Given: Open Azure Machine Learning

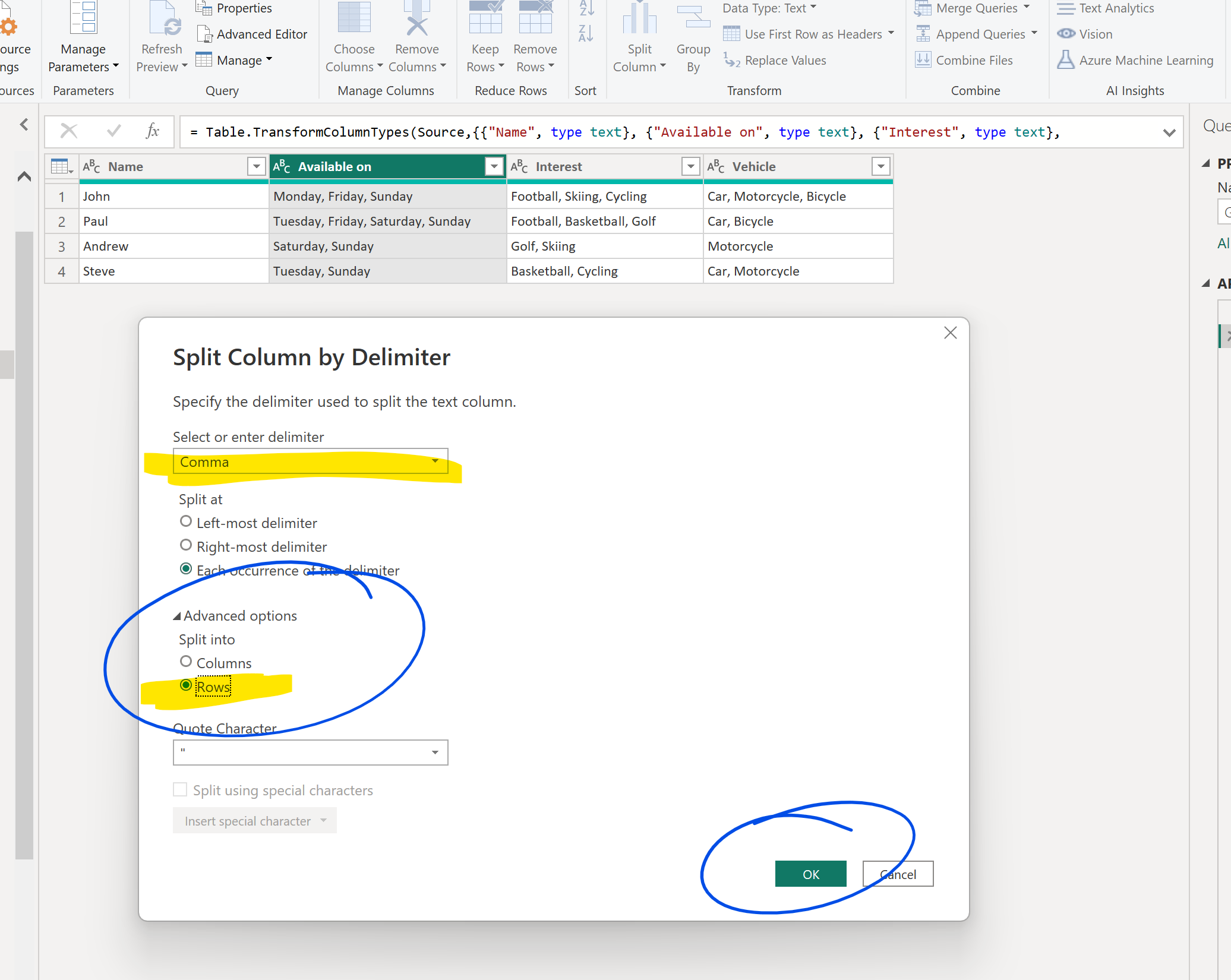Looking at the screenshot, I should pos(1135,61).
